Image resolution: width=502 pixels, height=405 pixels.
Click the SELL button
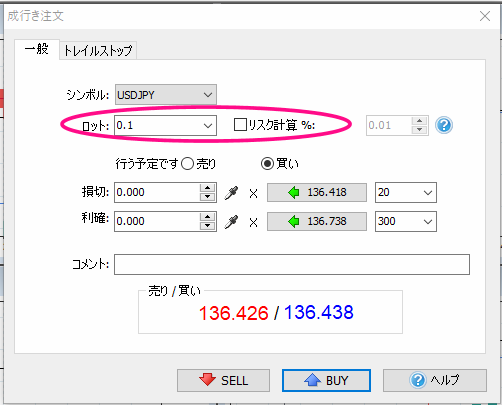[x=223, y=380]
